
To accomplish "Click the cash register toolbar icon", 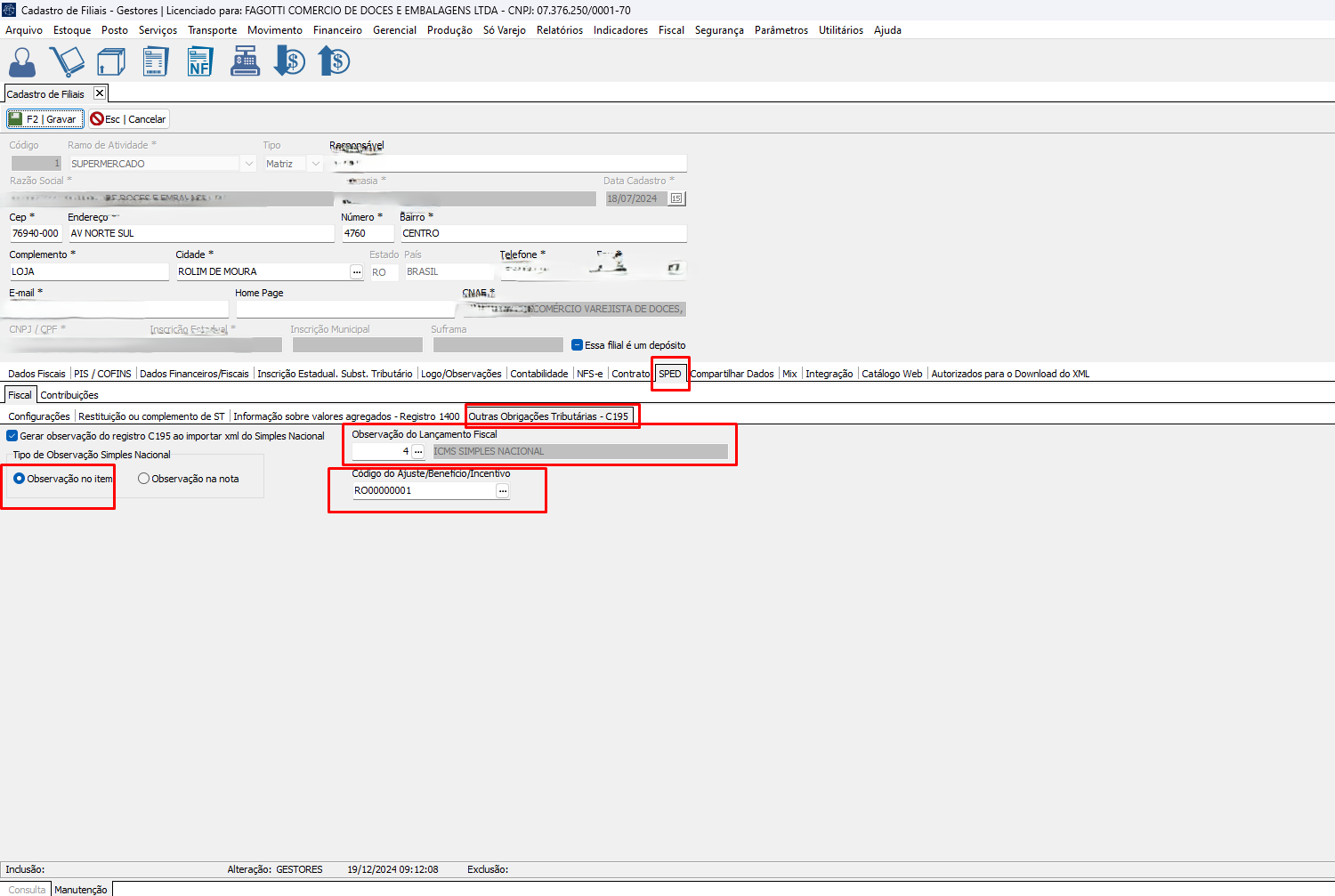I will click(x=245, y=62).
